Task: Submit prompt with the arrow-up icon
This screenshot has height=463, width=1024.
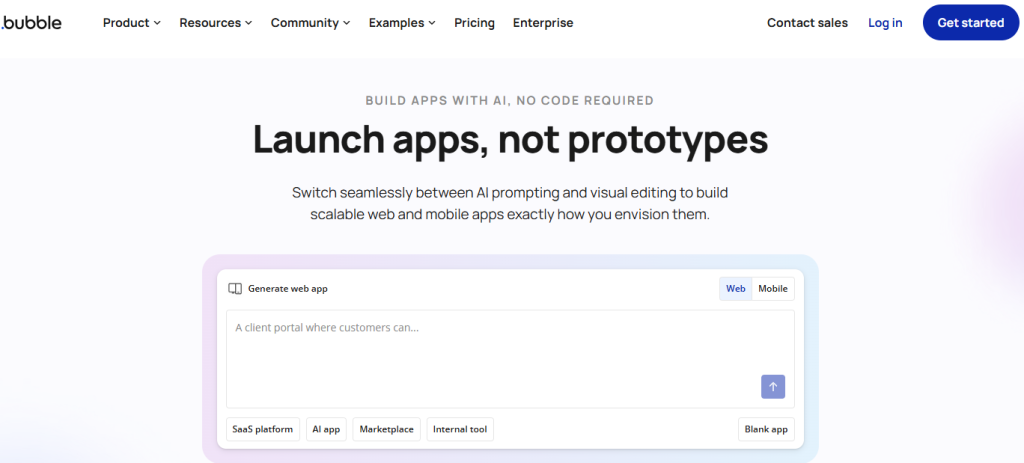Action: [773, 387]
